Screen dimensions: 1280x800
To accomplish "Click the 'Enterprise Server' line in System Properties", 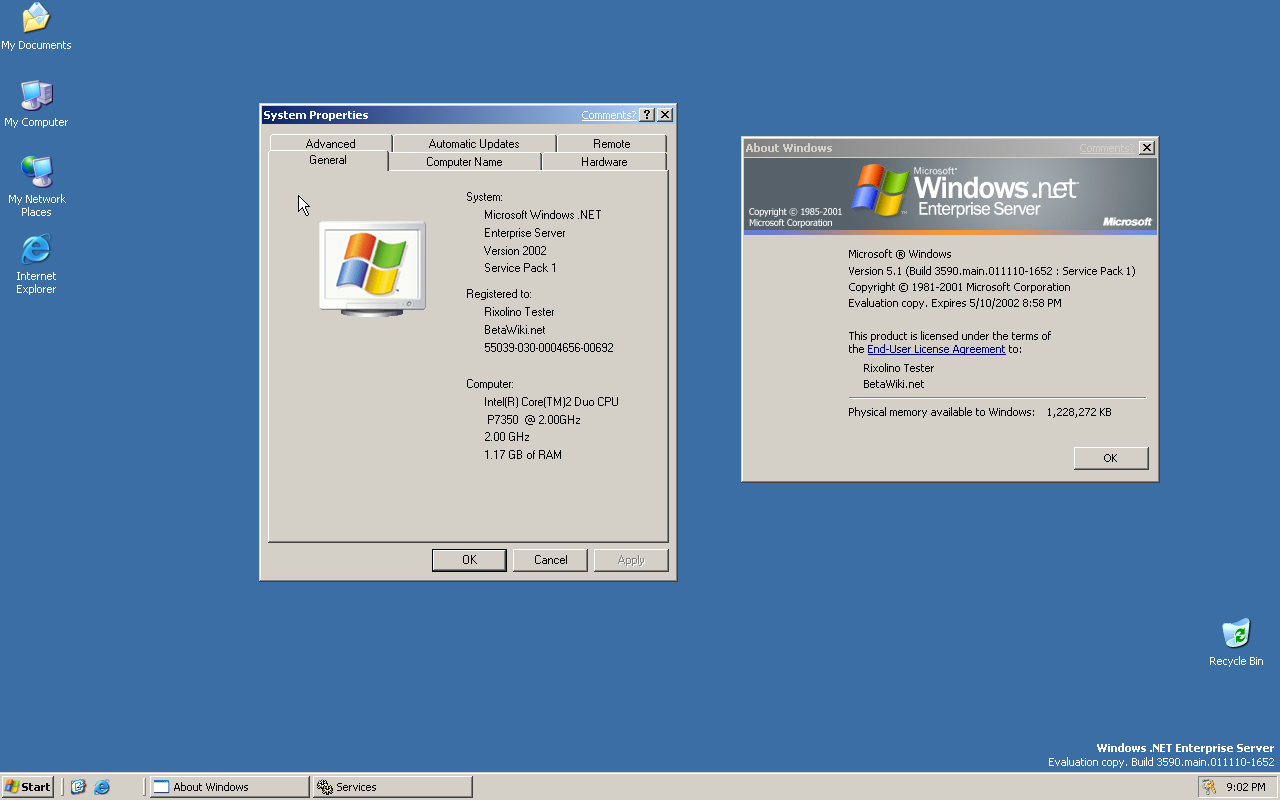I will (525, 233).
